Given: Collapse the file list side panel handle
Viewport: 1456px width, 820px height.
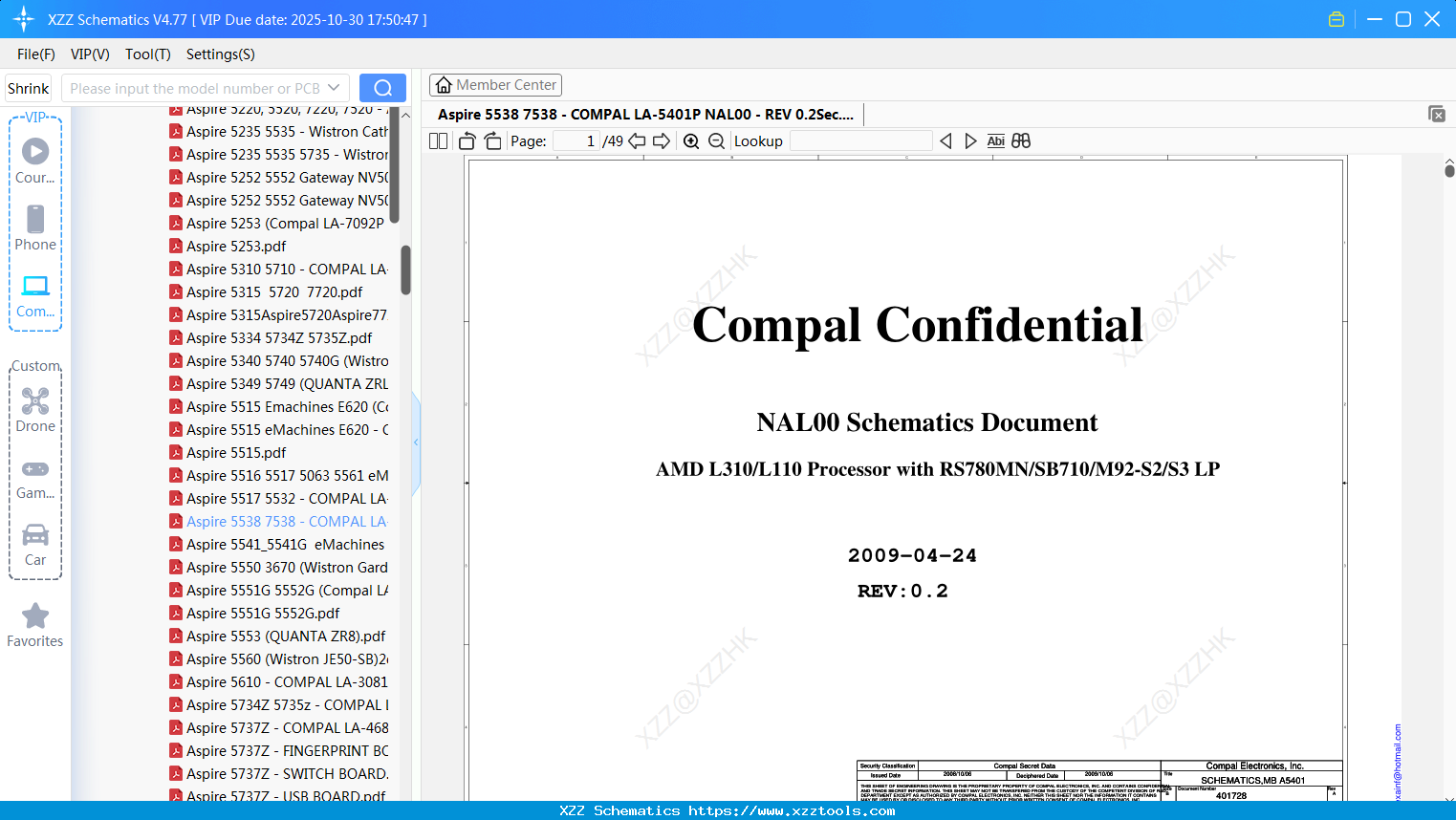Looking at the screenshot, I should click(x=416, y=442).
